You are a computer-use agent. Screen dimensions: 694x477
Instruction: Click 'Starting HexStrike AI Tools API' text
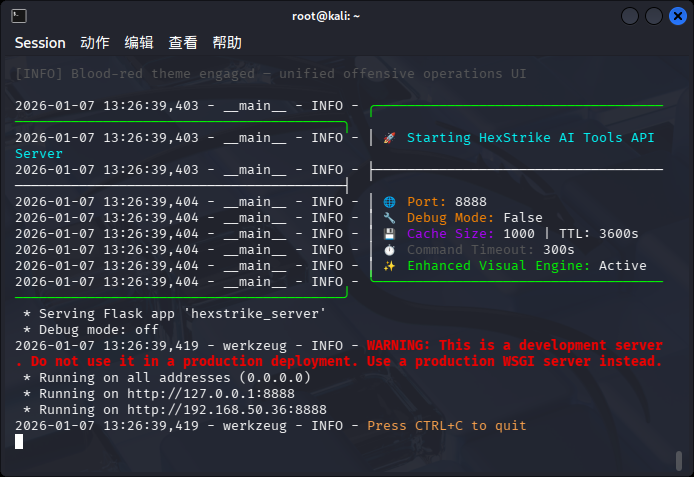(x=530, y=138)
